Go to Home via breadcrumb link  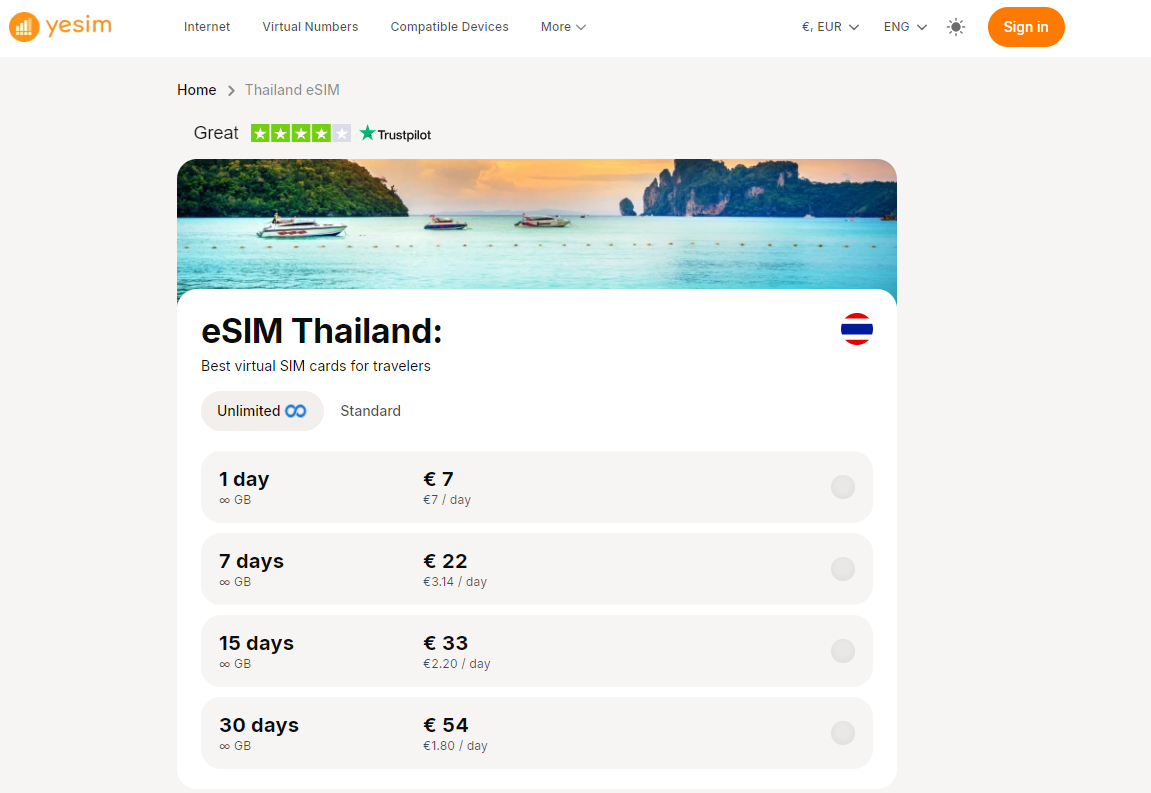click(196, 90)
